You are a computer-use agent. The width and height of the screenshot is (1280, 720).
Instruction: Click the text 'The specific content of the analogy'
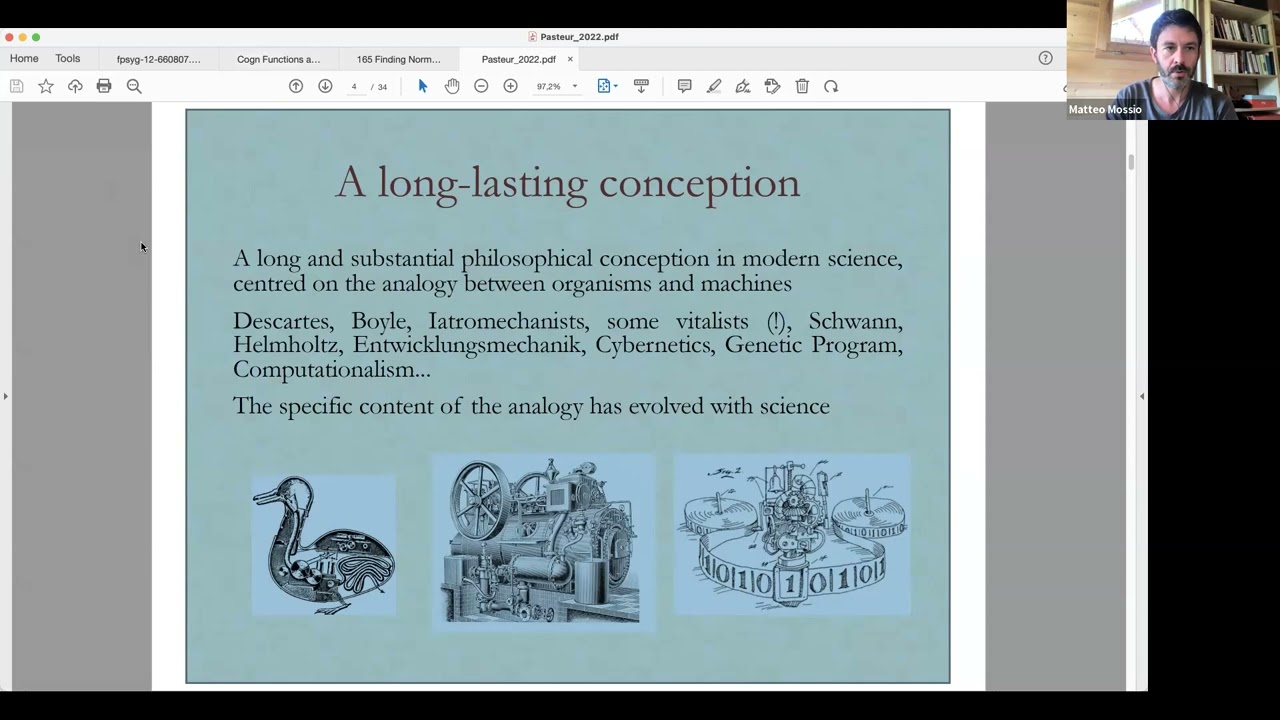(408, 406)
